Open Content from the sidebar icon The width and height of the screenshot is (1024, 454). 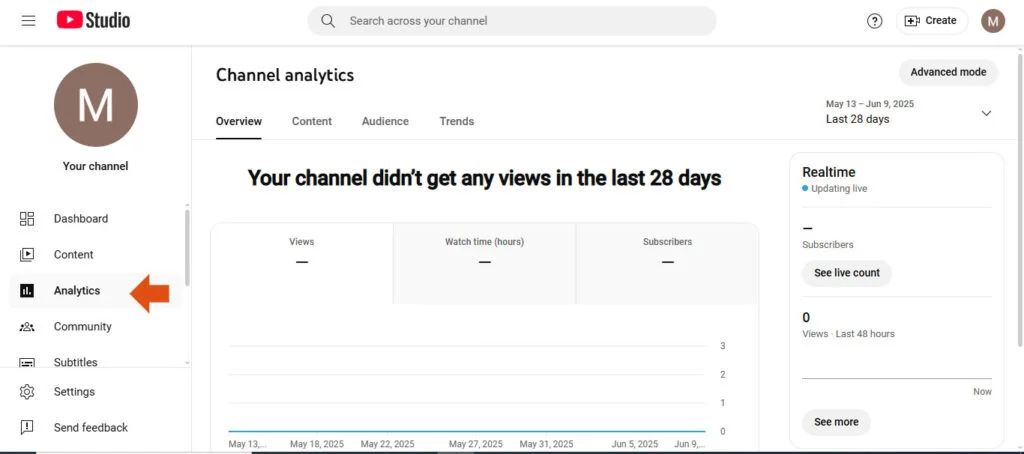27,255
